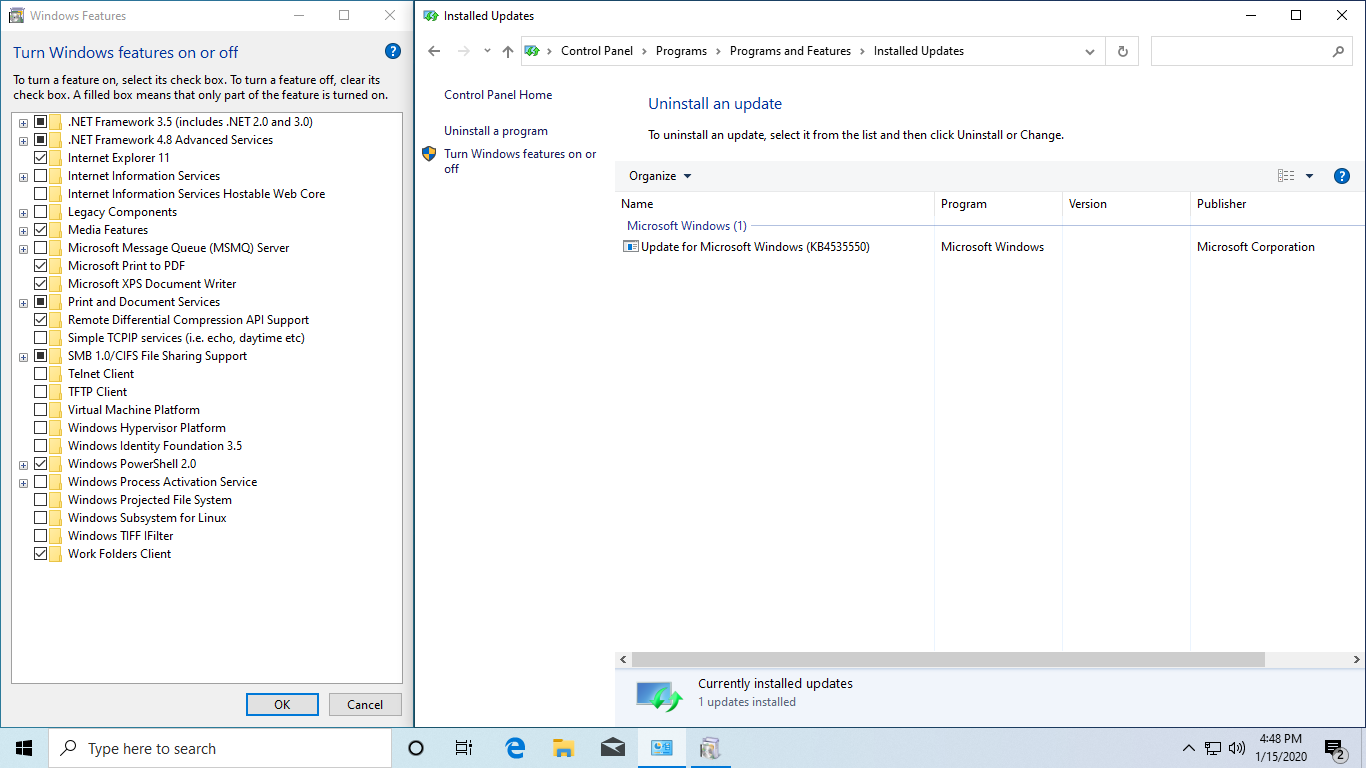1366x768 pixels.
Task: Click OK in Windows Features
Action: (x=282, y=704)
